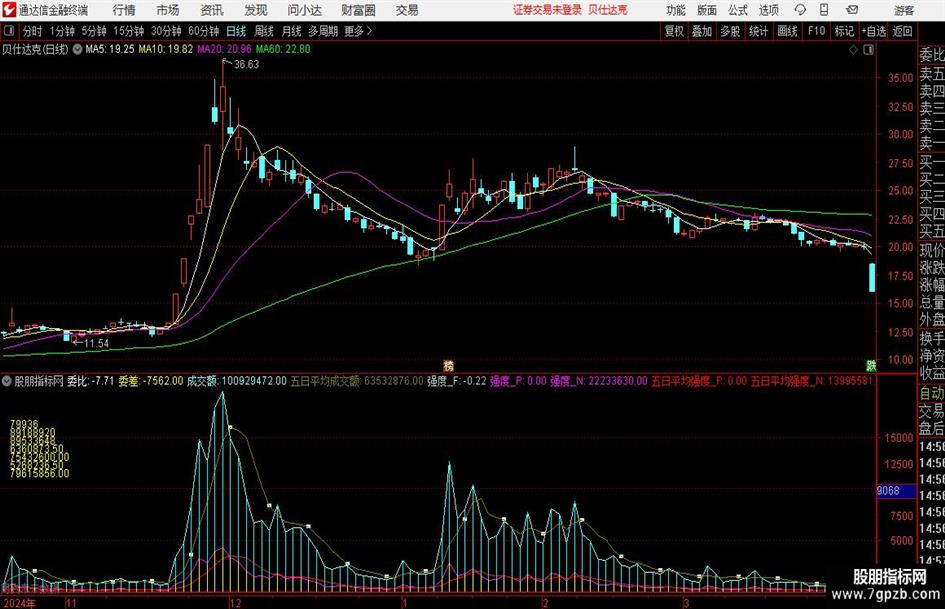Select the 日线 daily period
This screenshot has width=945, height=609.
click(236, 31)
